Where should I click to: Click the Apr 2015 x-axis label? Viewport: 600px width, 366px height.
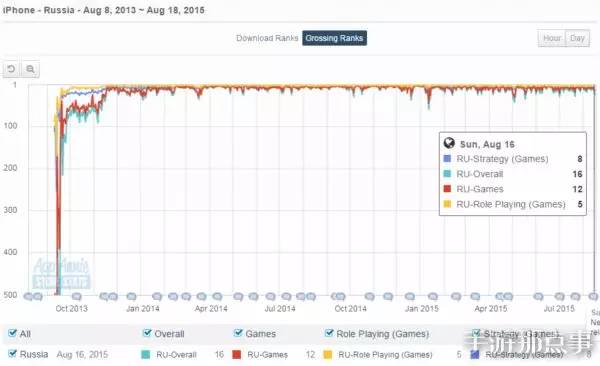pyautogui.click(x=491, y=309)
